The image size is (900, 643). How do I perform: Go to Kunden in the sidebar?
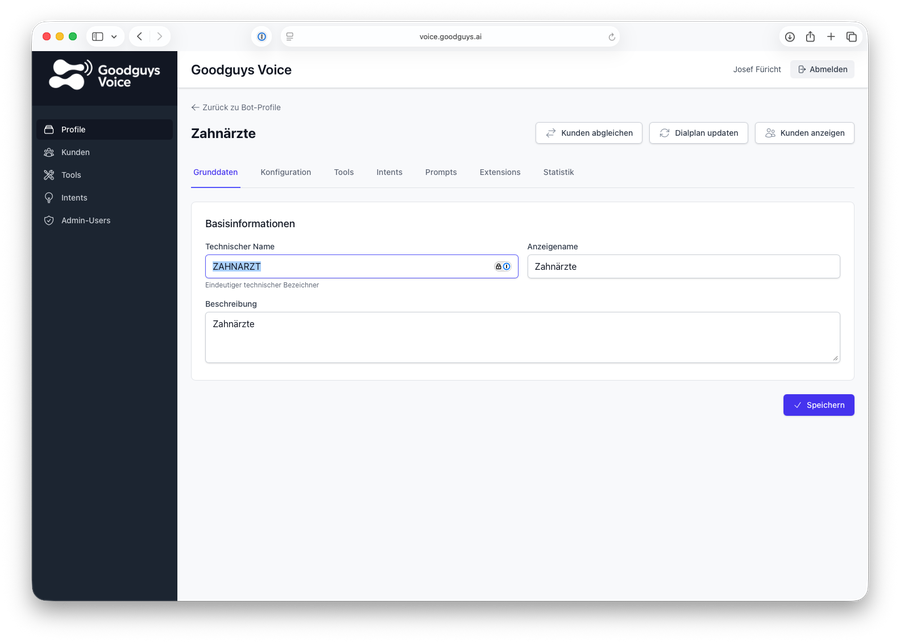coord(75,152)
